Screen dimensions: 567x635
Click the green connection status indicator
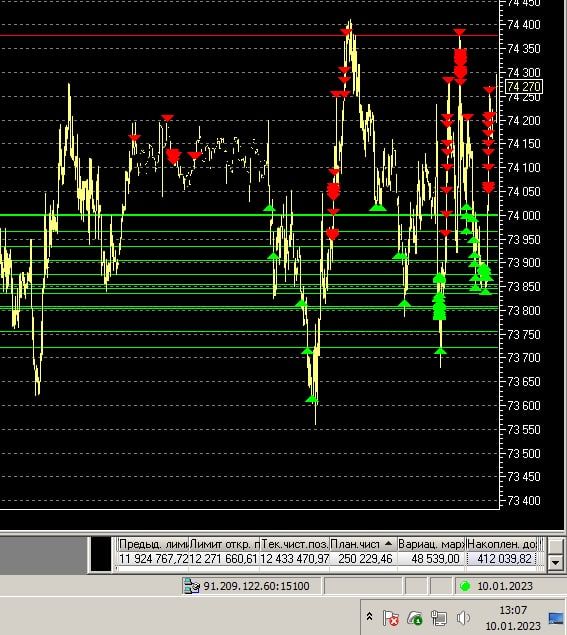pos(465,586)
